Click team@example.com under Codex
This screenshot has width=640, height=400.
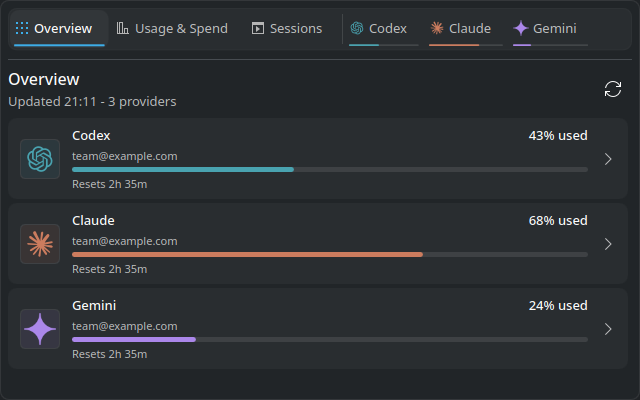(x=124, y=156)
